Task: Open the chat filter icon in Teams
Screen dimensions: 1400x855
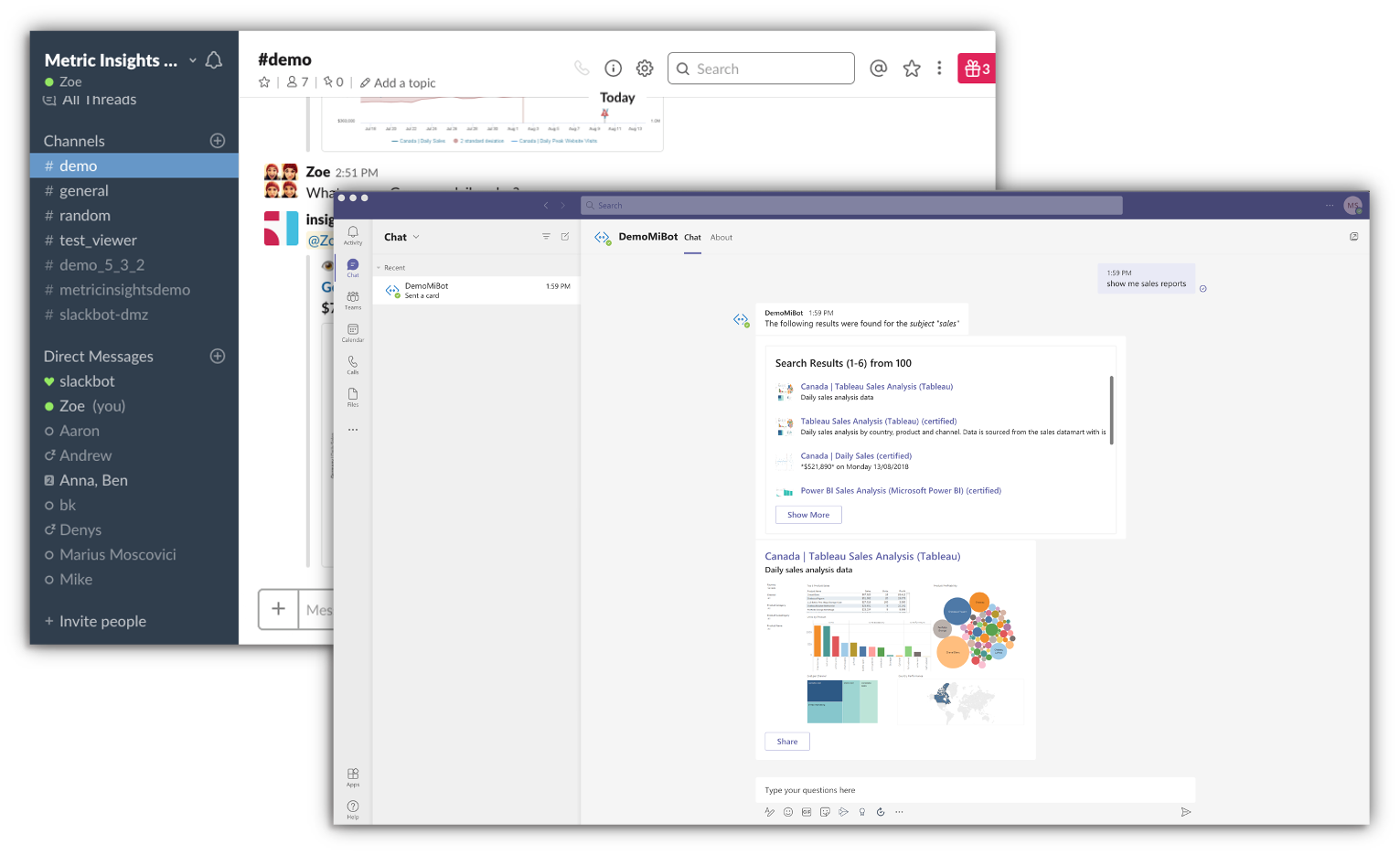Action: point(546,237)
